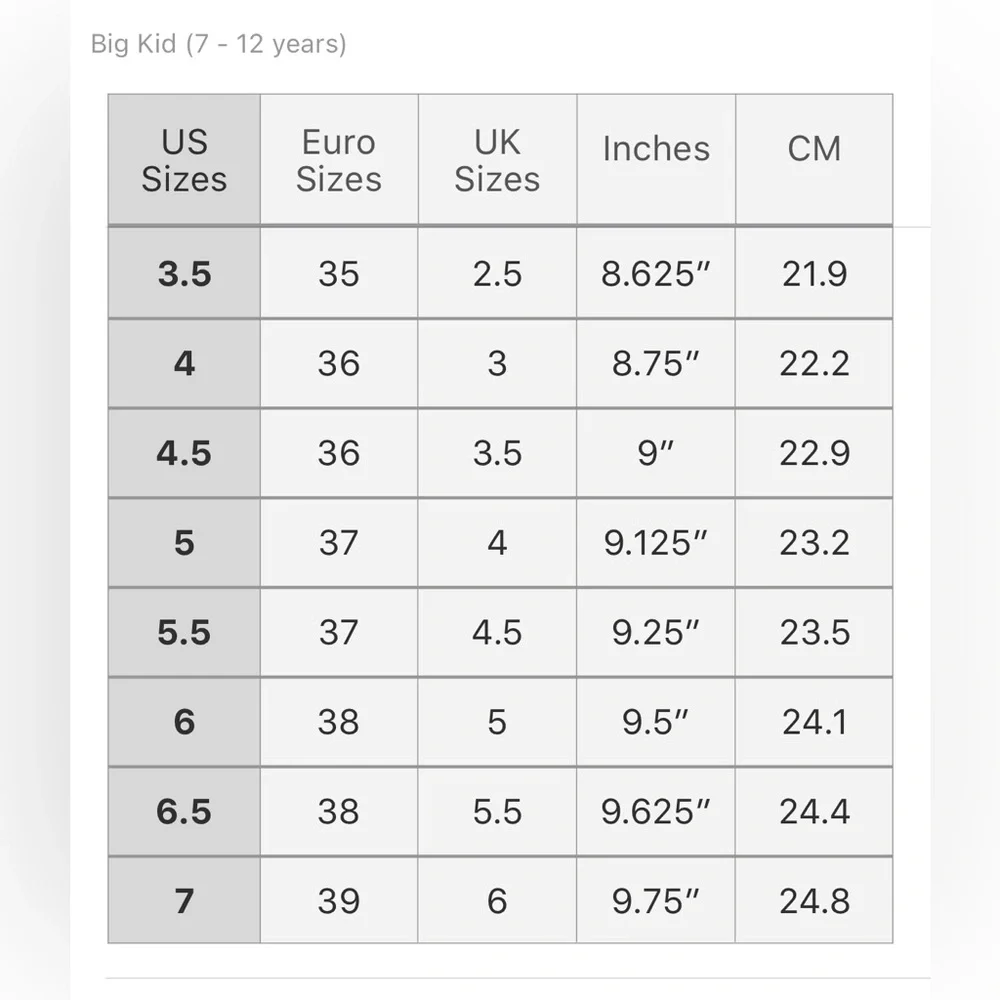Viewport: 1000px width, 1000px height.
Task: Select the US size 4.5 cell
Action: [184, 453]
